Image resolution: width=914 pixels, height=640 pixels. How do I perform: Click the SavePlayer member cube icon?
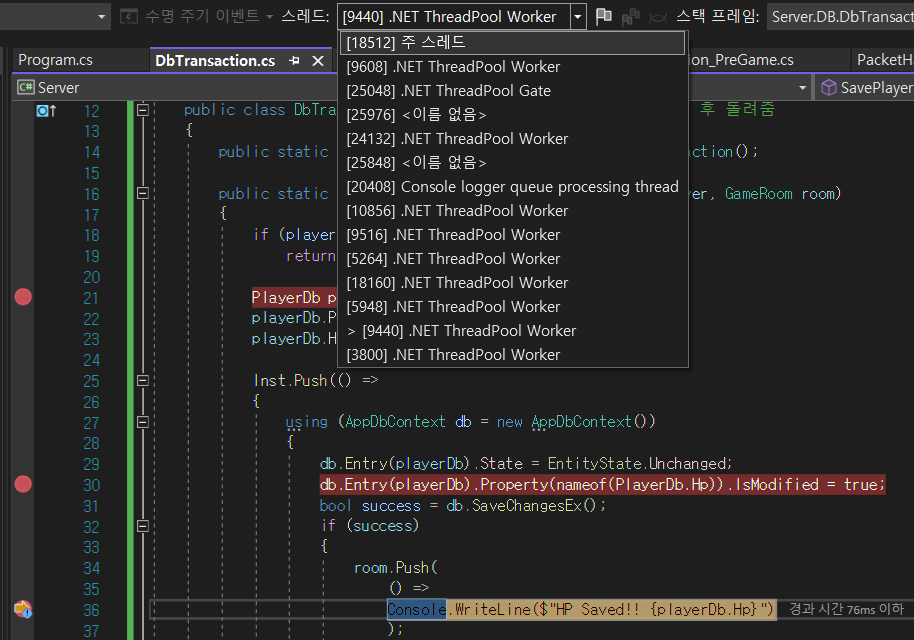coord(828,88)
